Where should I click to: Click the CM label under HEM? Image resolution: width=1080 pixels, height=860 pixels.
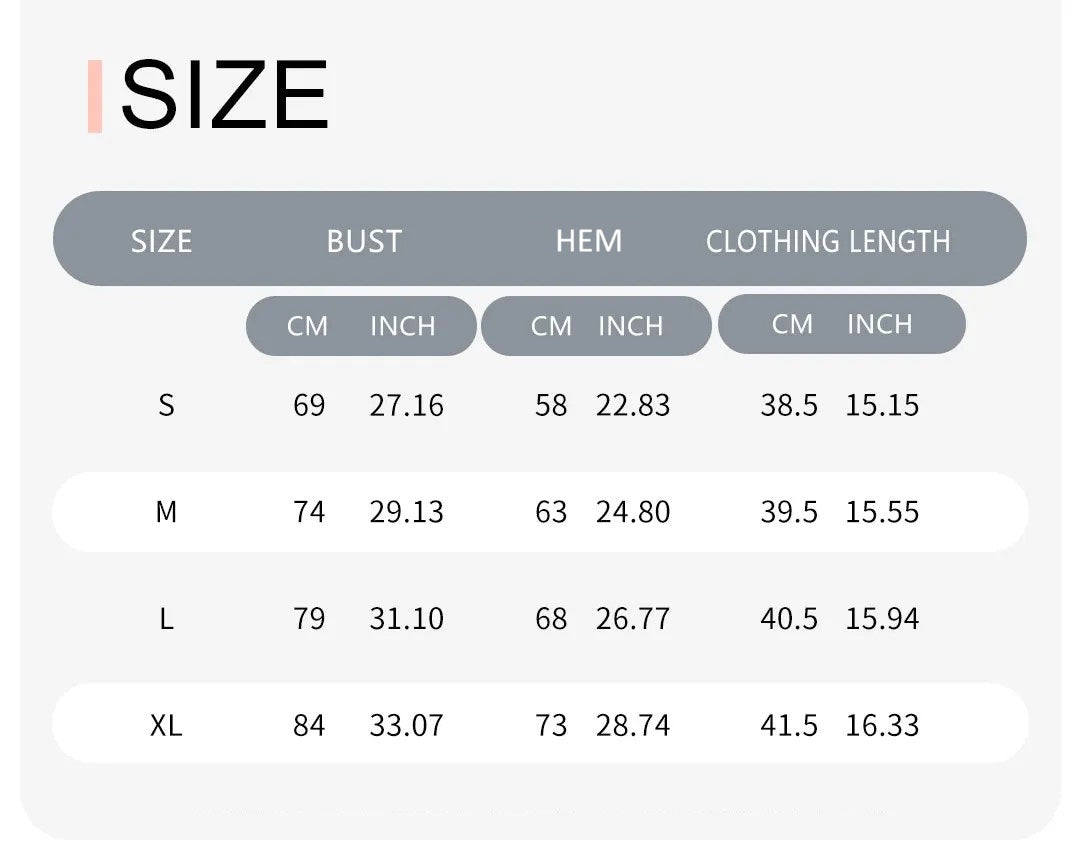pyautogui.click(x=551, y=326)
